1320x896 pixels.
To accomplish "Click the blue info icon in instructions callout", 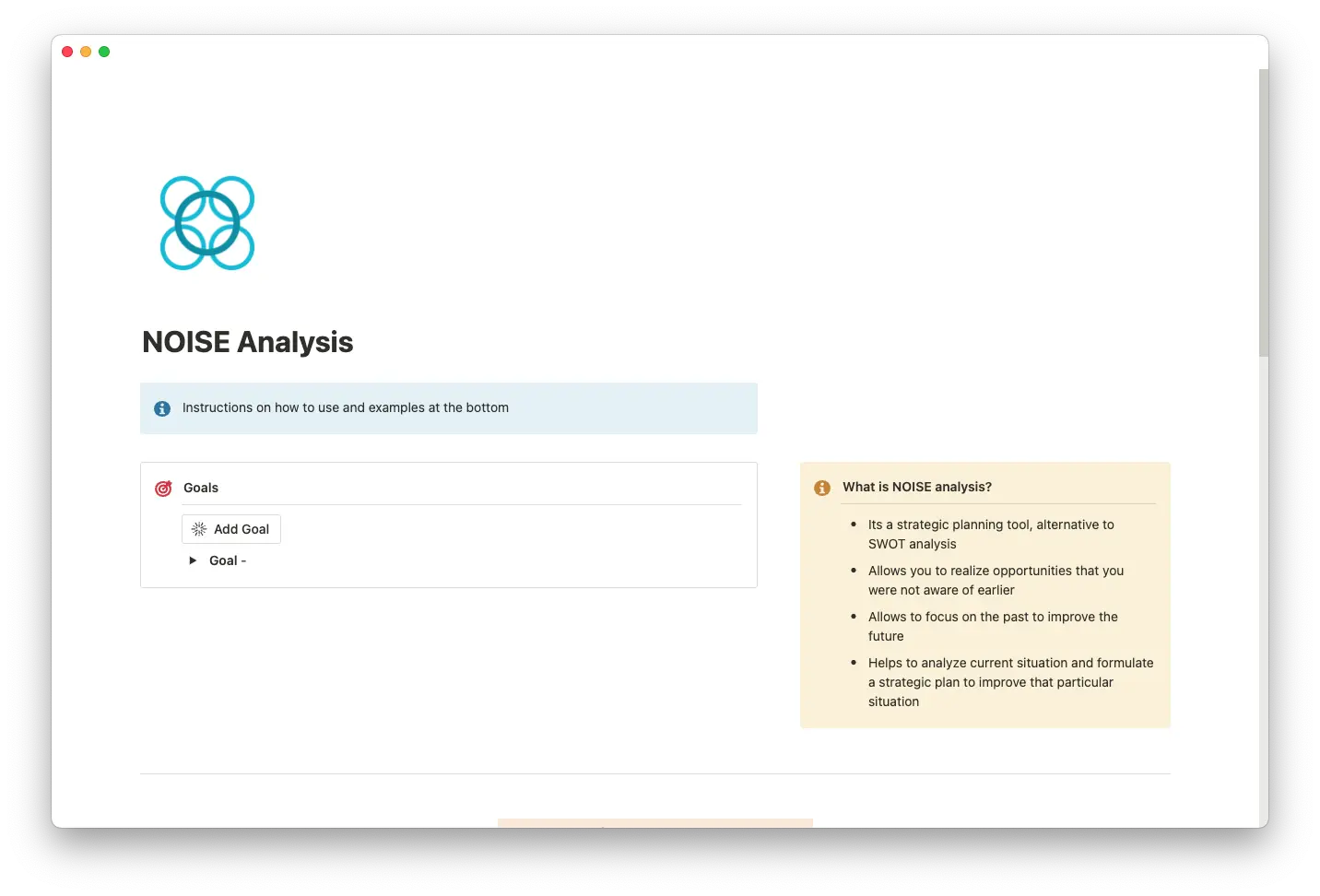I will pos(162,408).
